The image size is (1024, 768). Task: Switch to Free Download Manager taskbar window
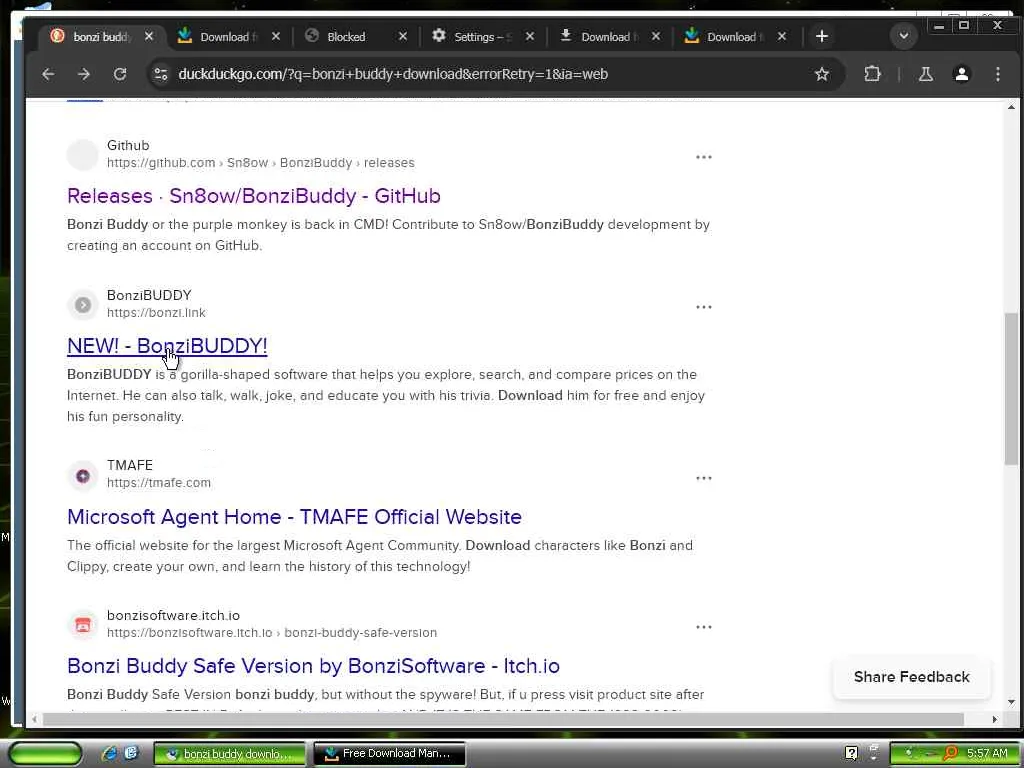[x=390, y=754]
